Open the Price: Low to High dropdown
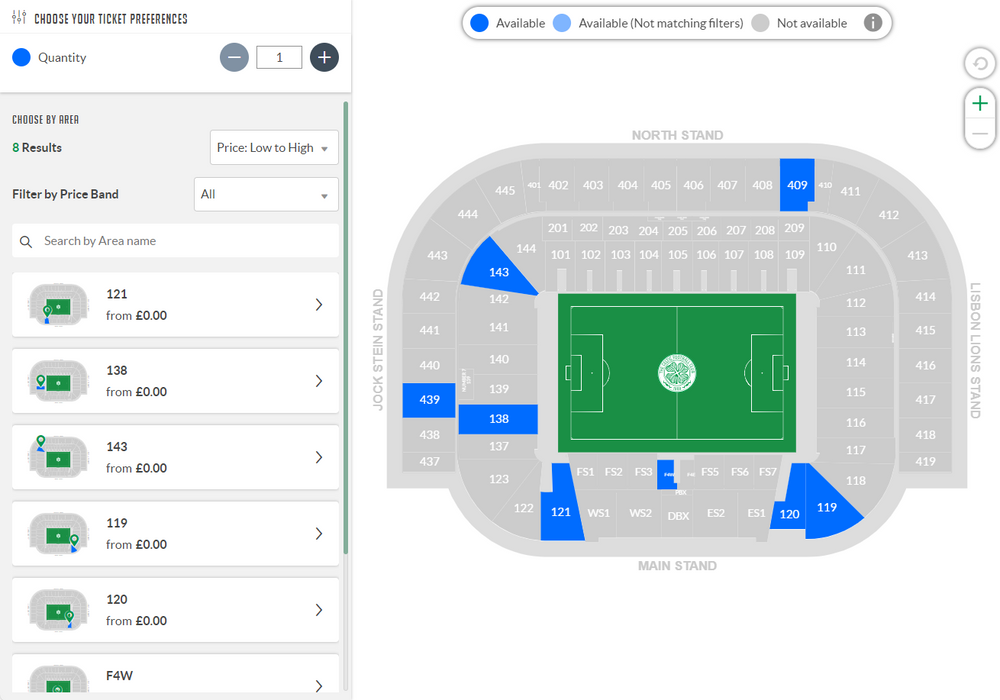Image resolution: width=1000 pixels, height=700 pixels. click(x=274, y=148)
